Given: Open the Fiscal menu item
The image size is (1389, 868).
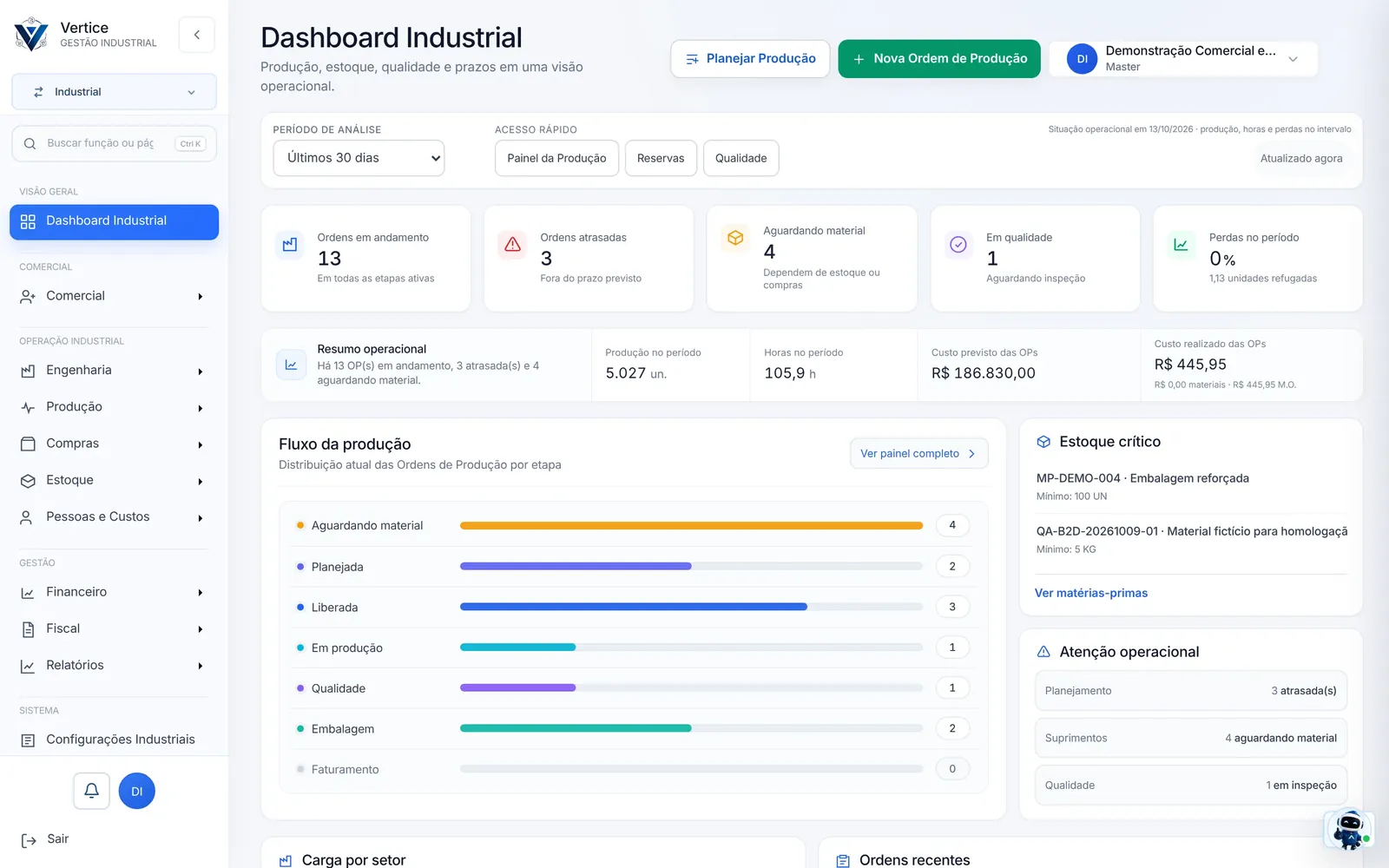Looking at the screenshot, I should click(x=114, y=628).
